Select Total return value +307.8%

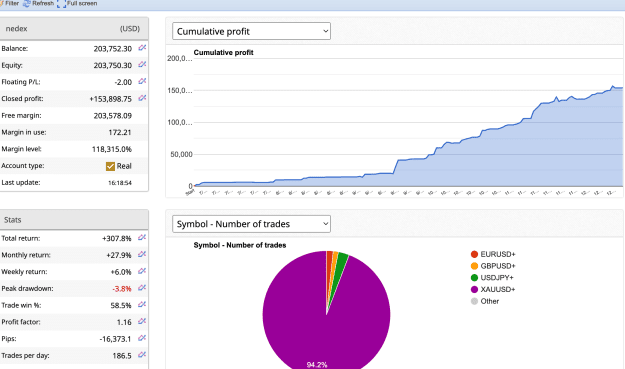point(116,238)
